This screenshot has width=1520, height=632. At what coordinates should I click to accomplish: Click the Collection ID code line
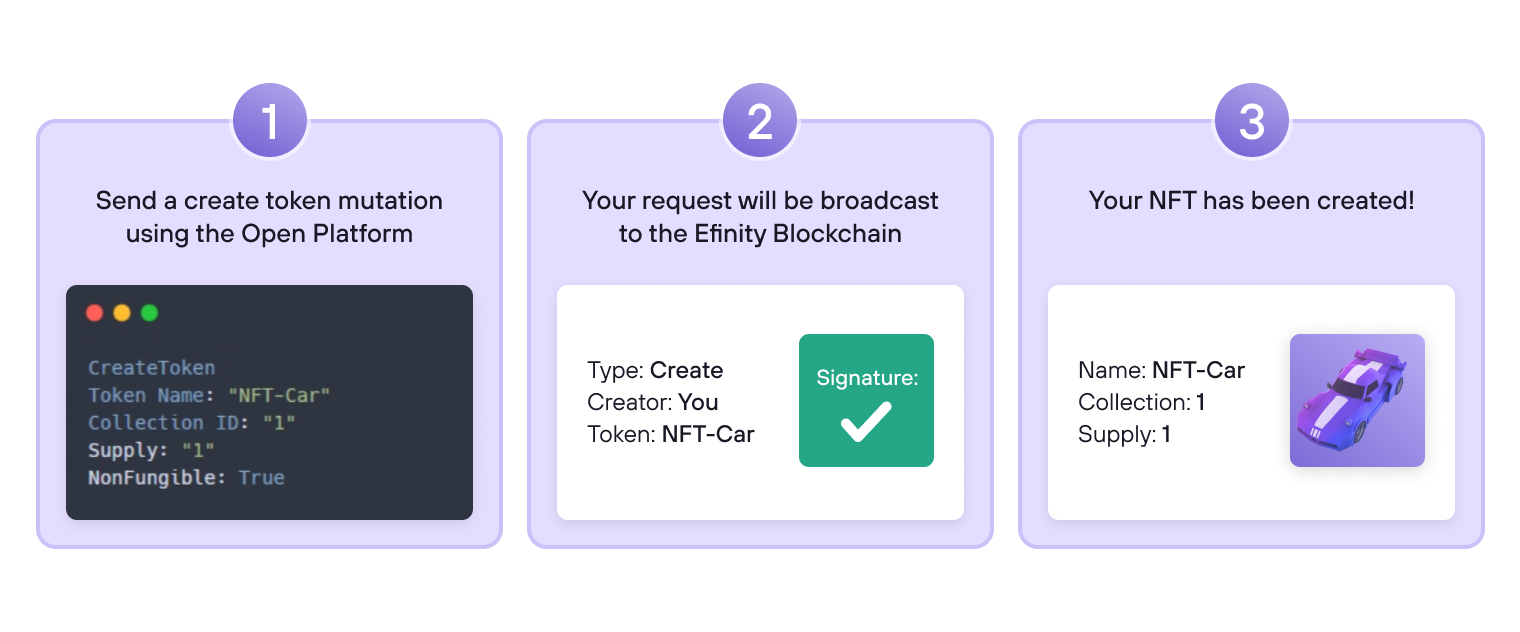[192, 422]
